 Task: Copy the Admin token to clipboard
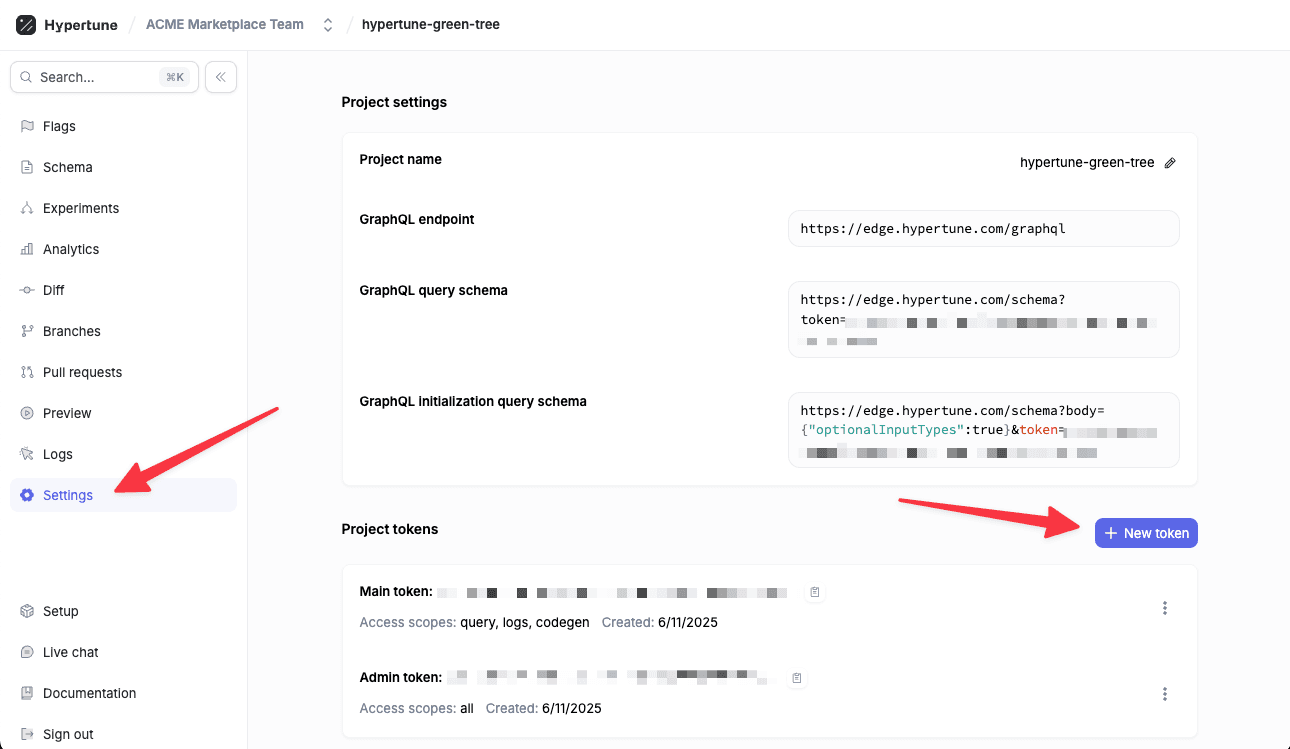click(797, 678)
